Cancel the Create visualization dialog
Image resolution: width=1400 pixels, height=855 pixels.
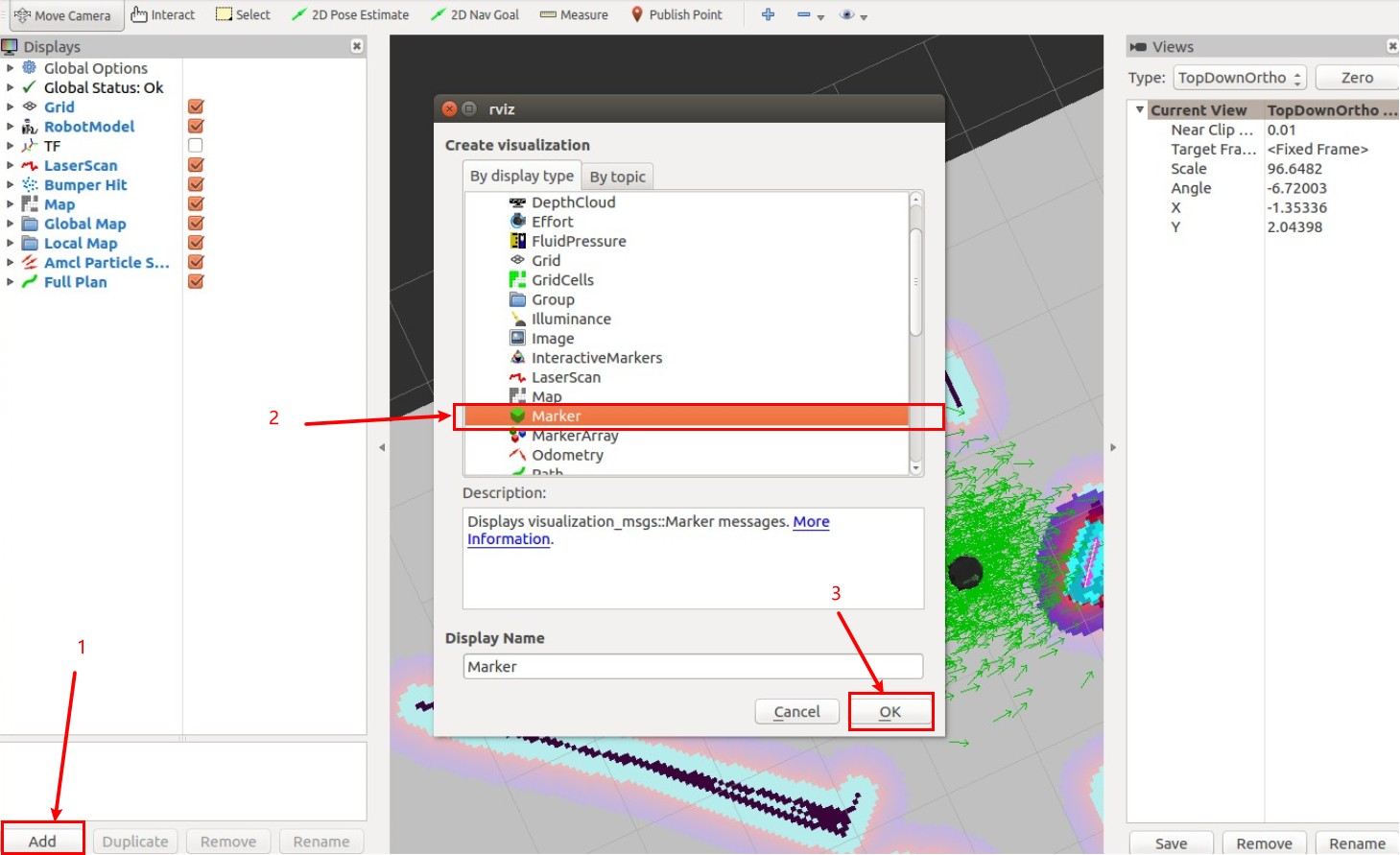click(797, 711)
